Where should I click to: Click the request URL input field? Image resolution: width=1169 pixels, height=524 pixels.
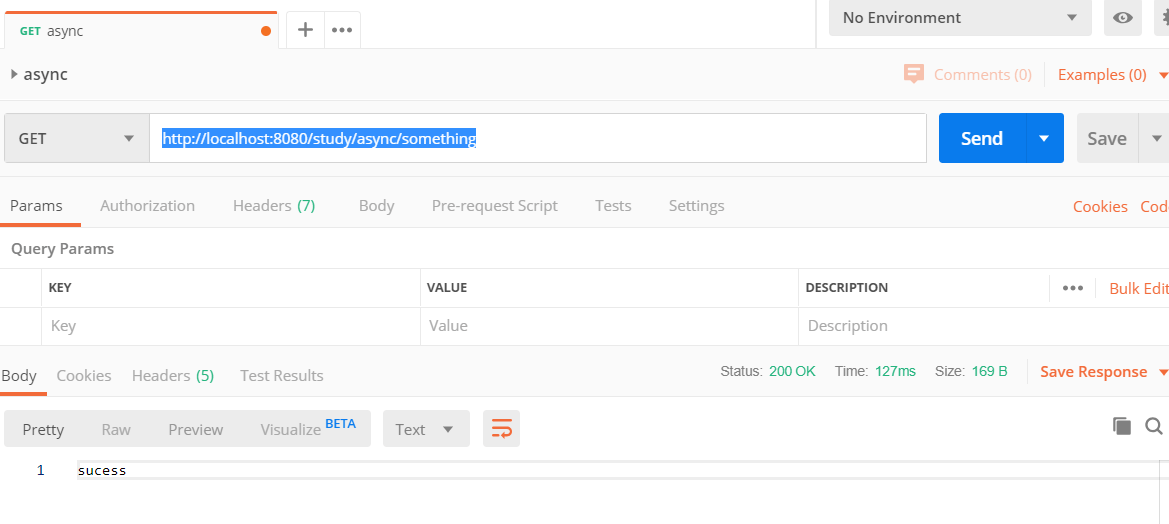pyautogui.click(x=538, y=138)
